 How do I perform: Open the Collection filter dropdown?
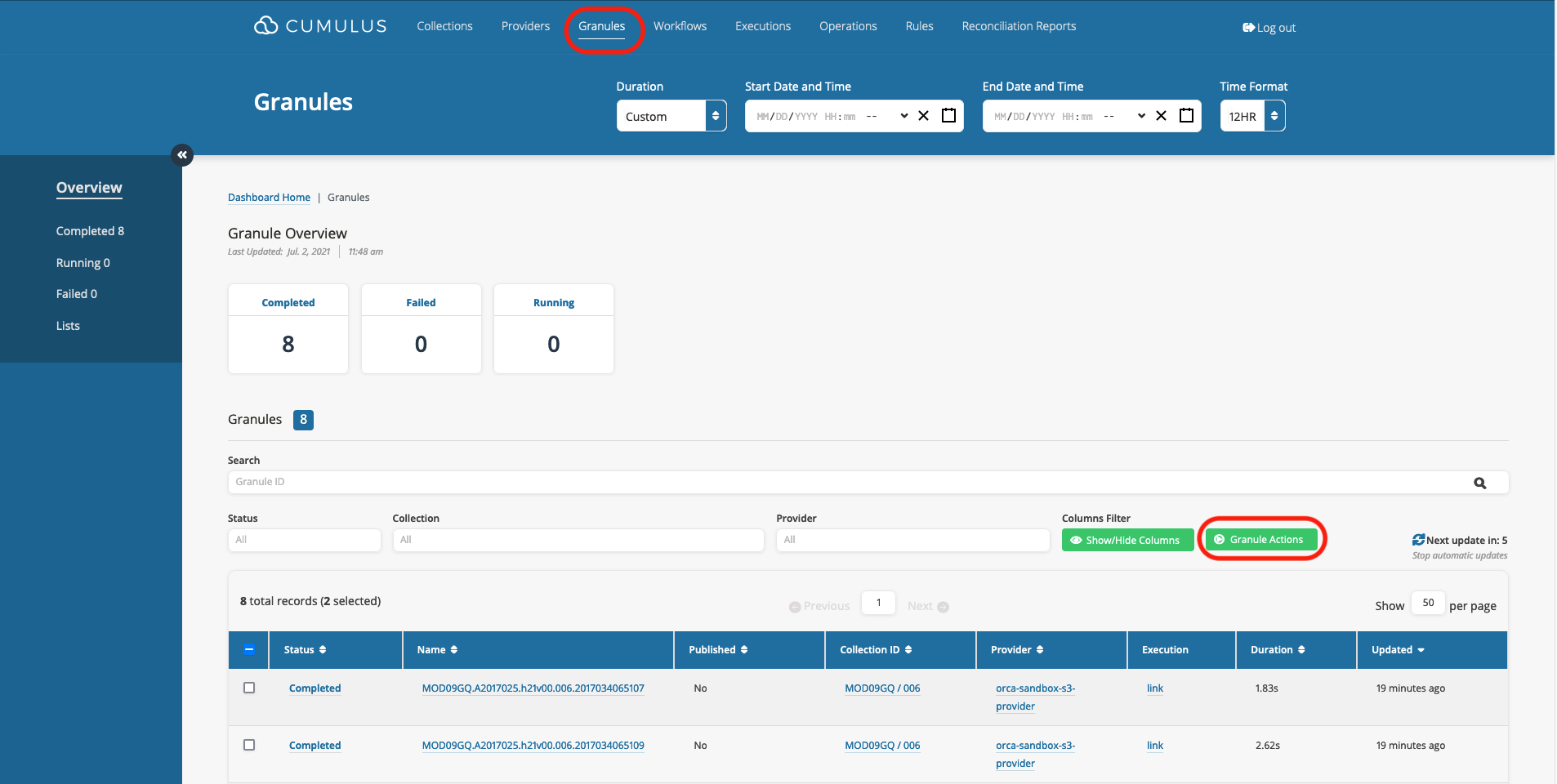click(578, 540)
